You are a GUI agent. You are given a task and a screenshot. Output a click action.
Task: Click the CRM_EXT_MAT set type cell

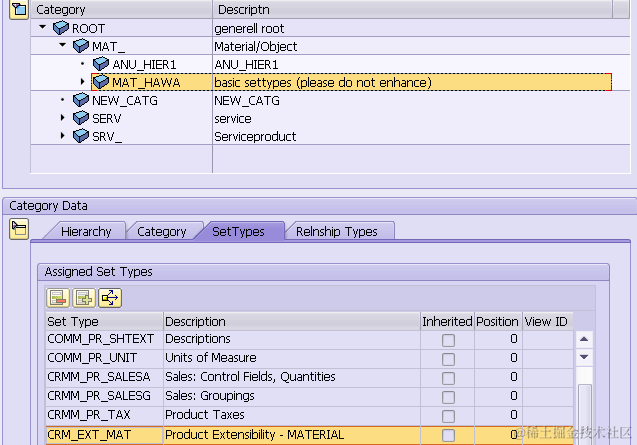pos(104,435)
